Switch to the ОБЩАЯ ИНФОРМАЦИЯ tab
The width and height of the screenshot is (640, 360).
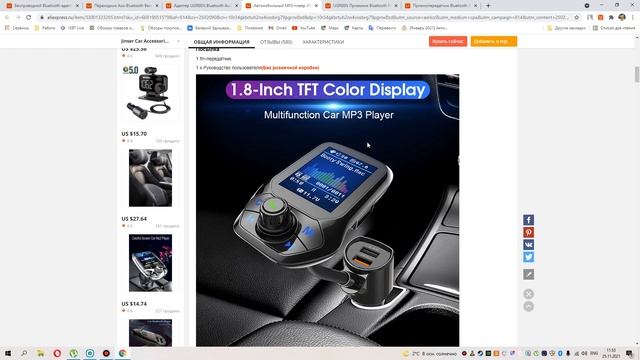(221, 42)
